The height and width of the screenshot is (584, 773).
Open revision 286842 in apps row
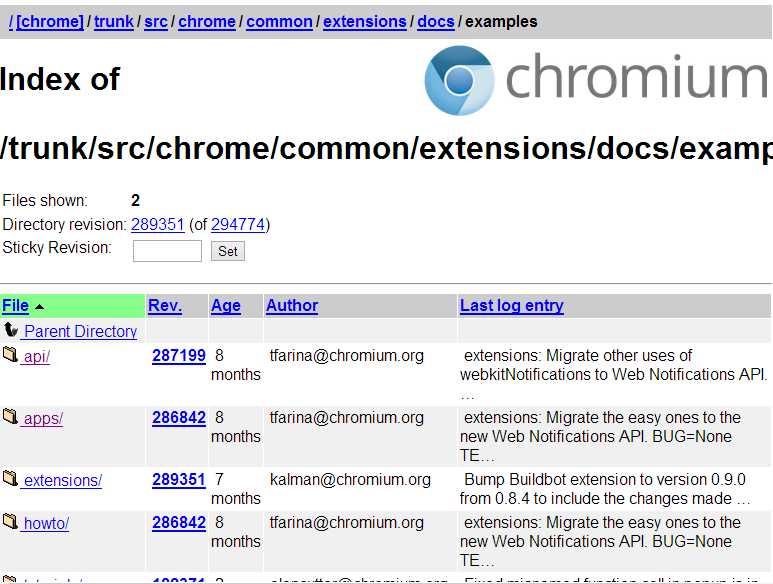(179, 417)
